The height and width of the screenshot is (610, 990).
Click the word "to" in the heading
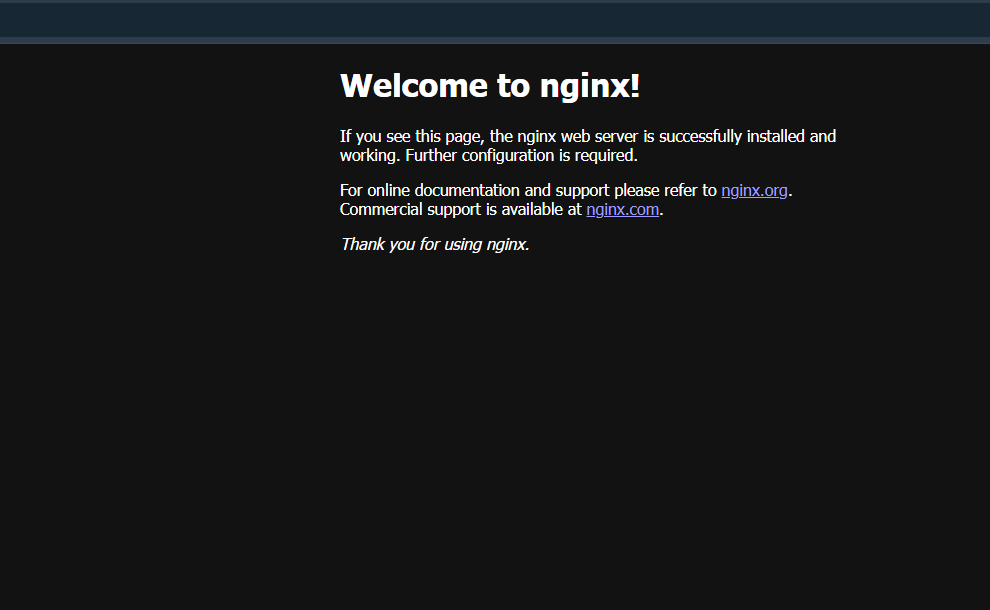pos(513,86)
